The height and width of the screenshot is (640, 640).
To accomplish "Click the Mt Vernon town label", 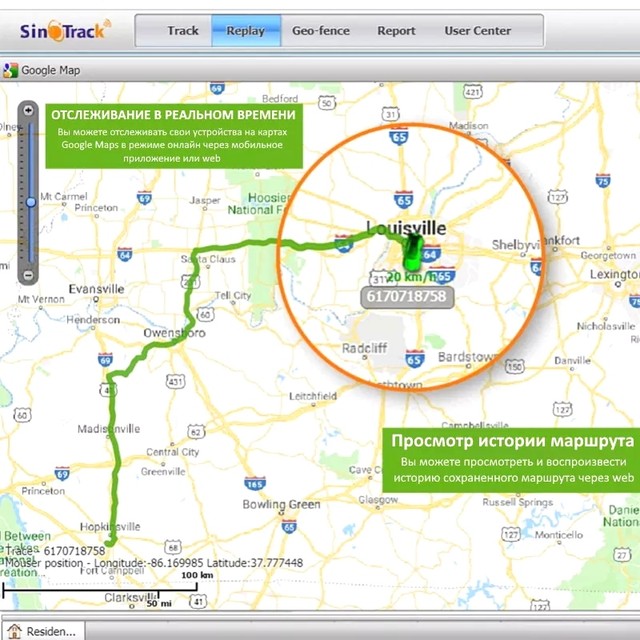I will [41, 299].
